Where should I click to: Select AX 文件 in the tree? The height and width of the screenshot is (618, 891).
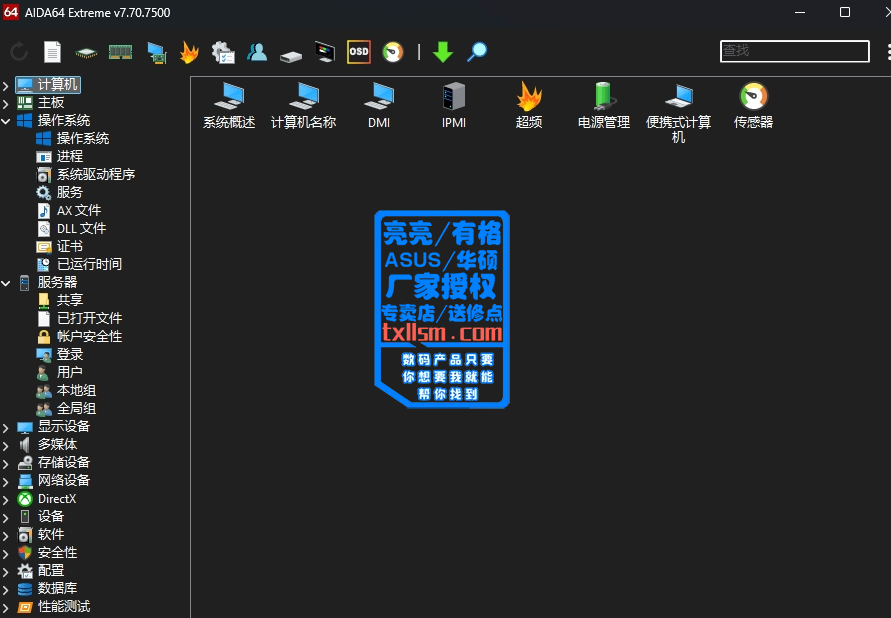tap(69, 211)
